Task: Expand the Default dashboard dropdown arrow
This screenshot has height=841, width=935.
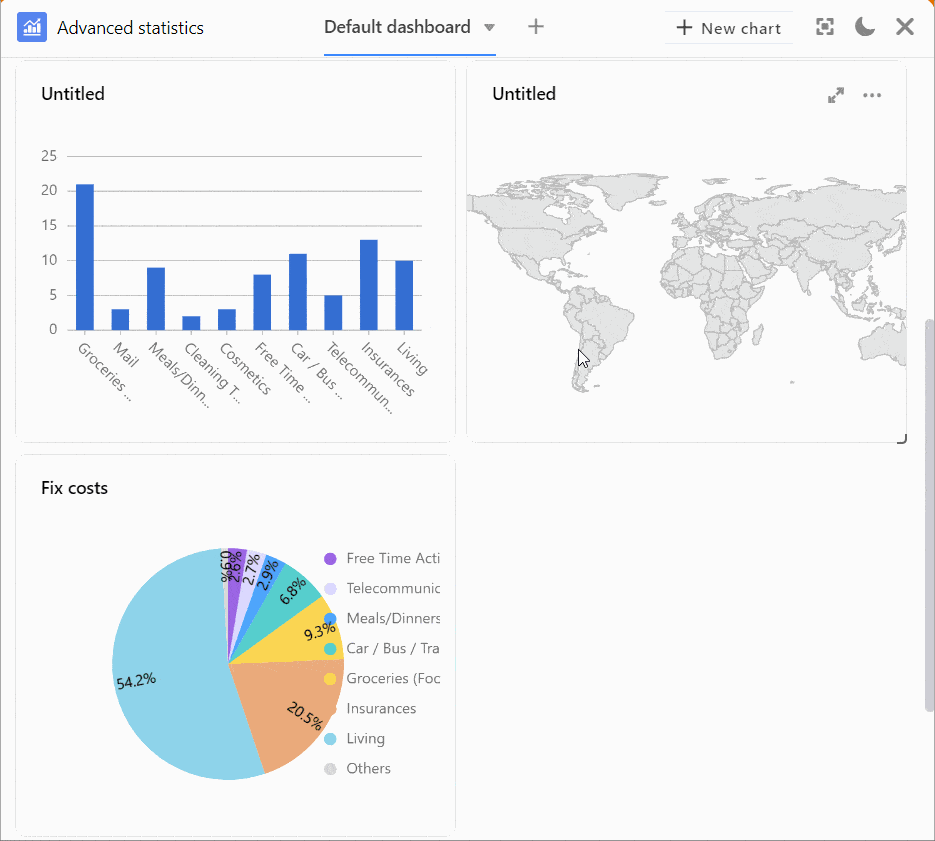Action: (x=489, y=28)
